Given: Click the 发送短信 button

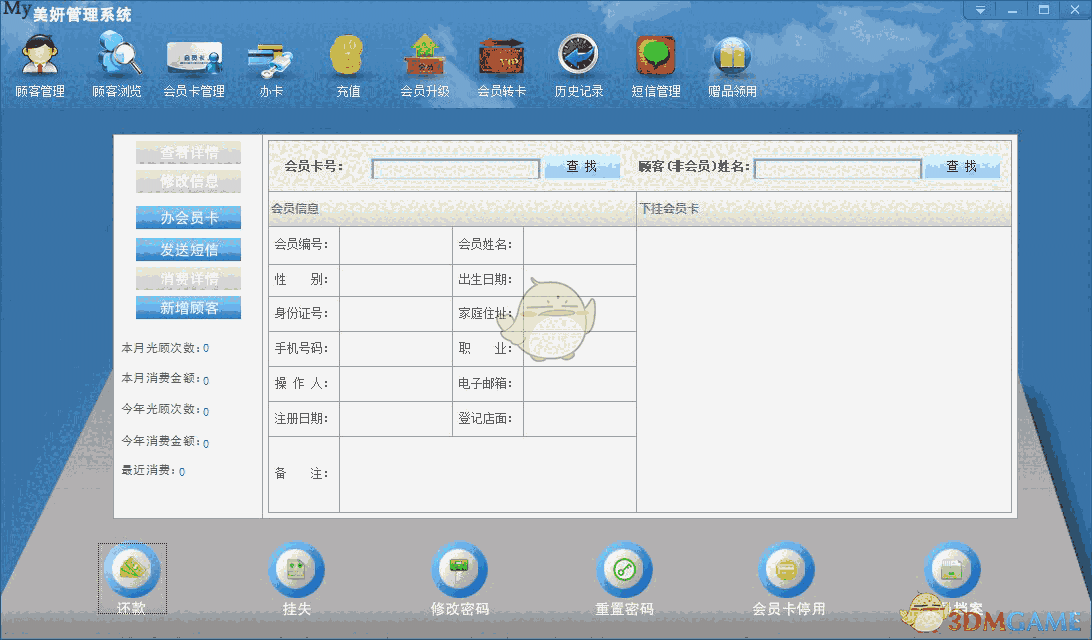Looking at the screenshot, I should coord(189,249).
